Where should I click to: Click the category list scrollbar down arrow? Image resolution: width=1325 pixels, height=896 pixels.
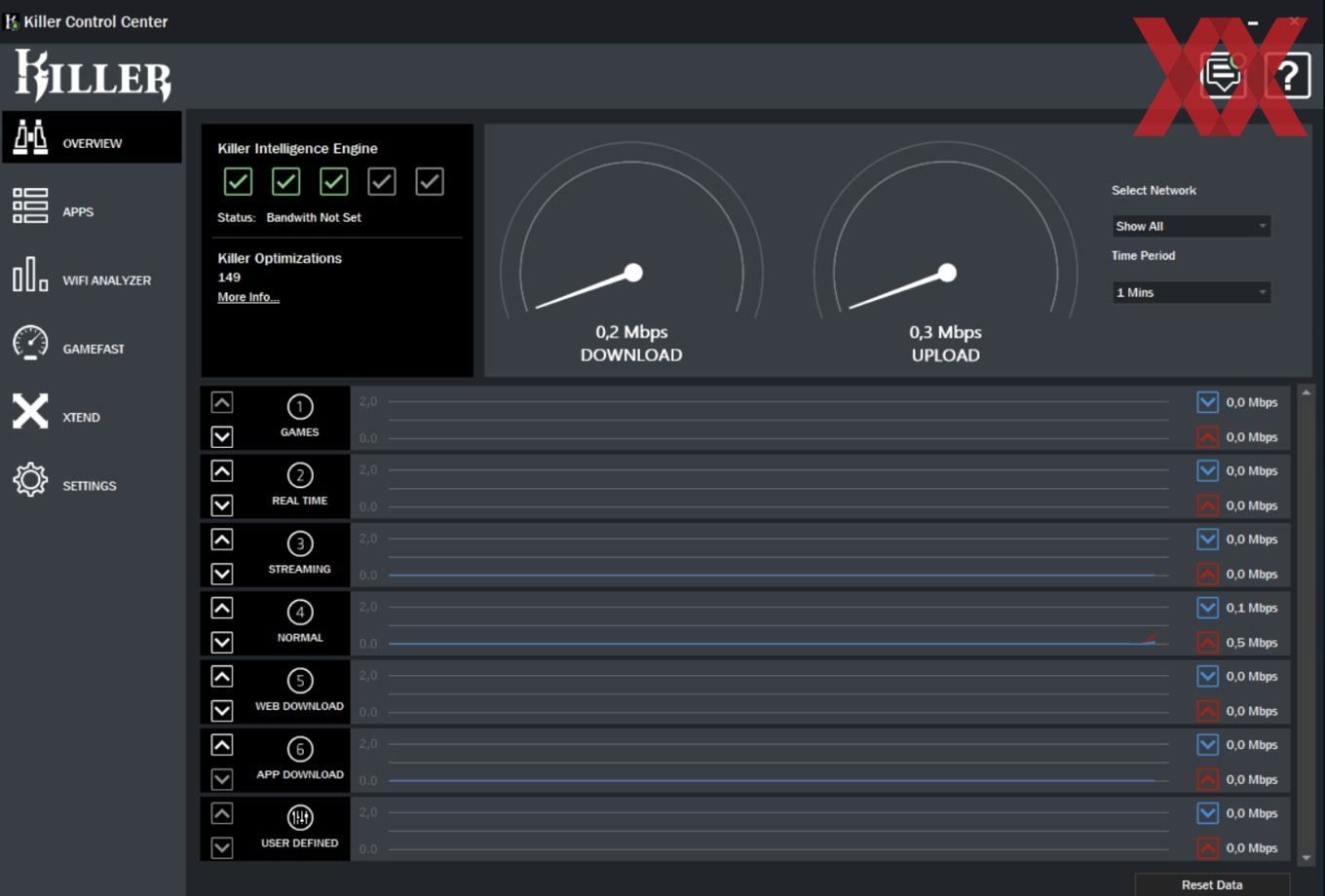(1306, 858)
